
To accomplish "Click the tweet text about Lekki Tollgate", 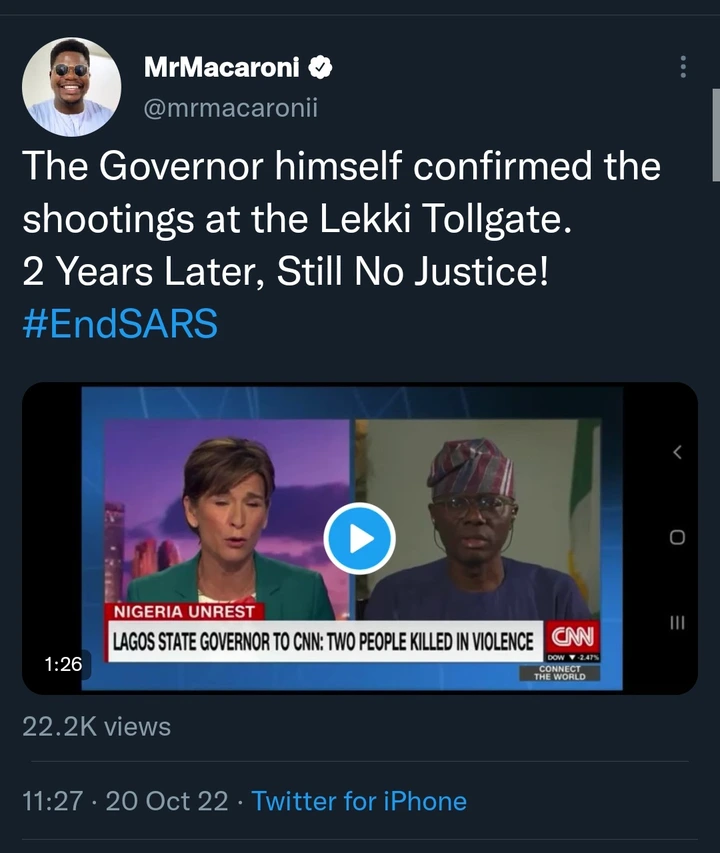I will click(x=340, y=218).
